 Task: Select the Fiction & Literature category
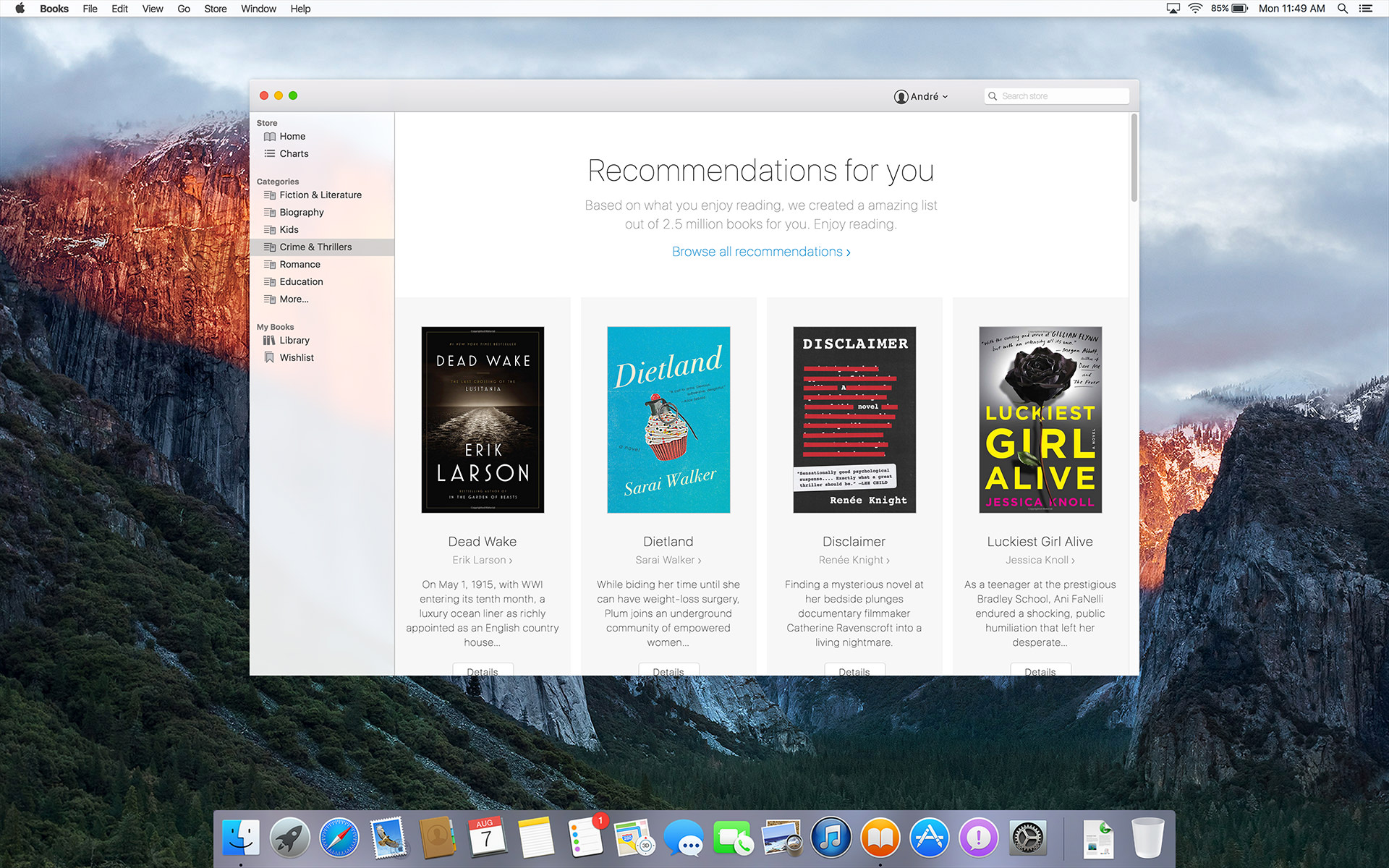coord(322,195)
